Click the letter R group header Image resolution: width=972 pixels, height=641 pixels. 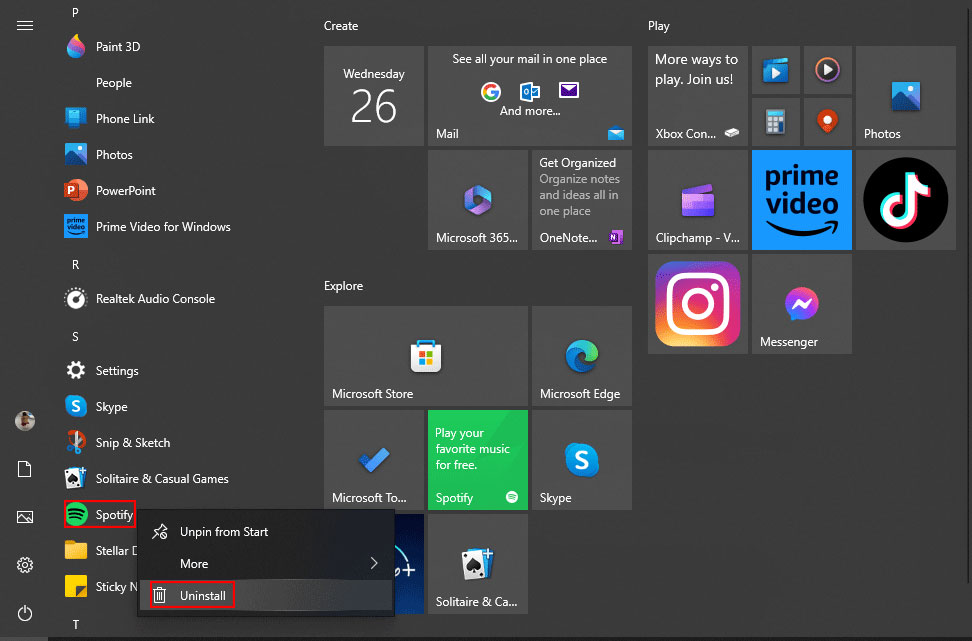tap(76, 265)
